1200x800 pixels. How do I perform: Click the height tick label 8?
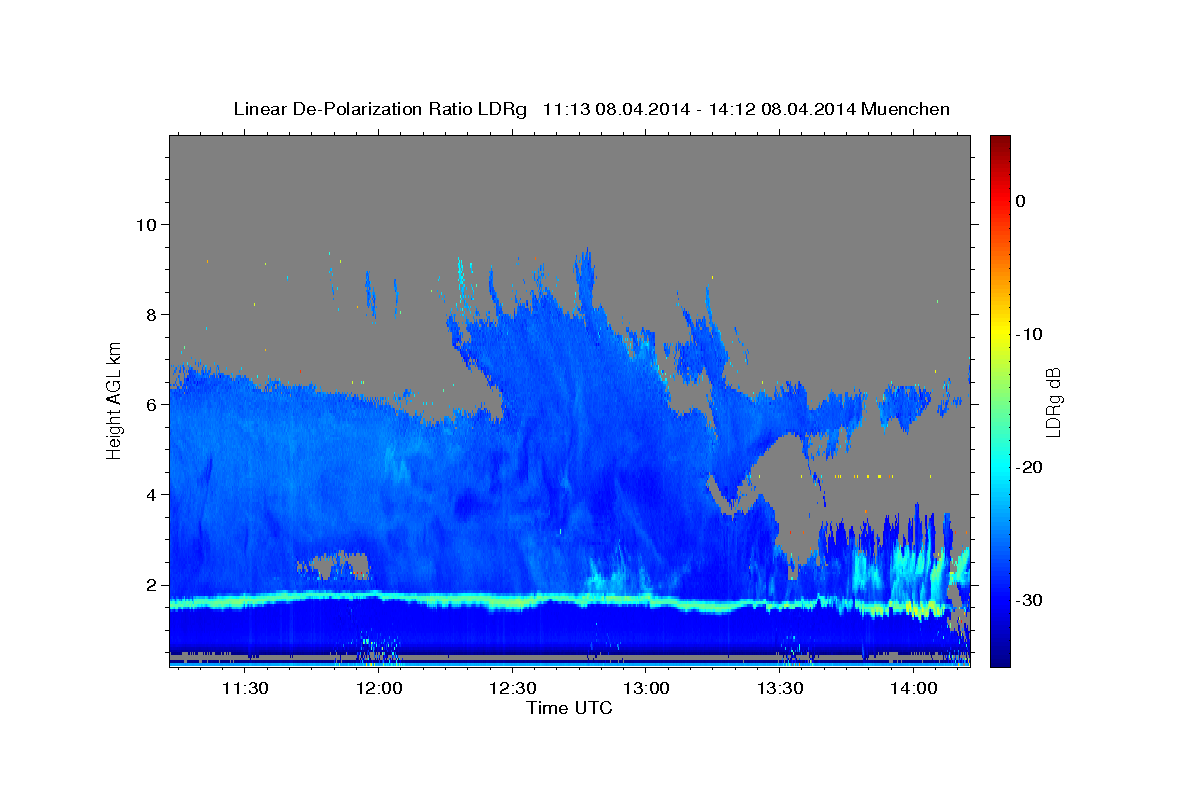(x=150, y=314)
